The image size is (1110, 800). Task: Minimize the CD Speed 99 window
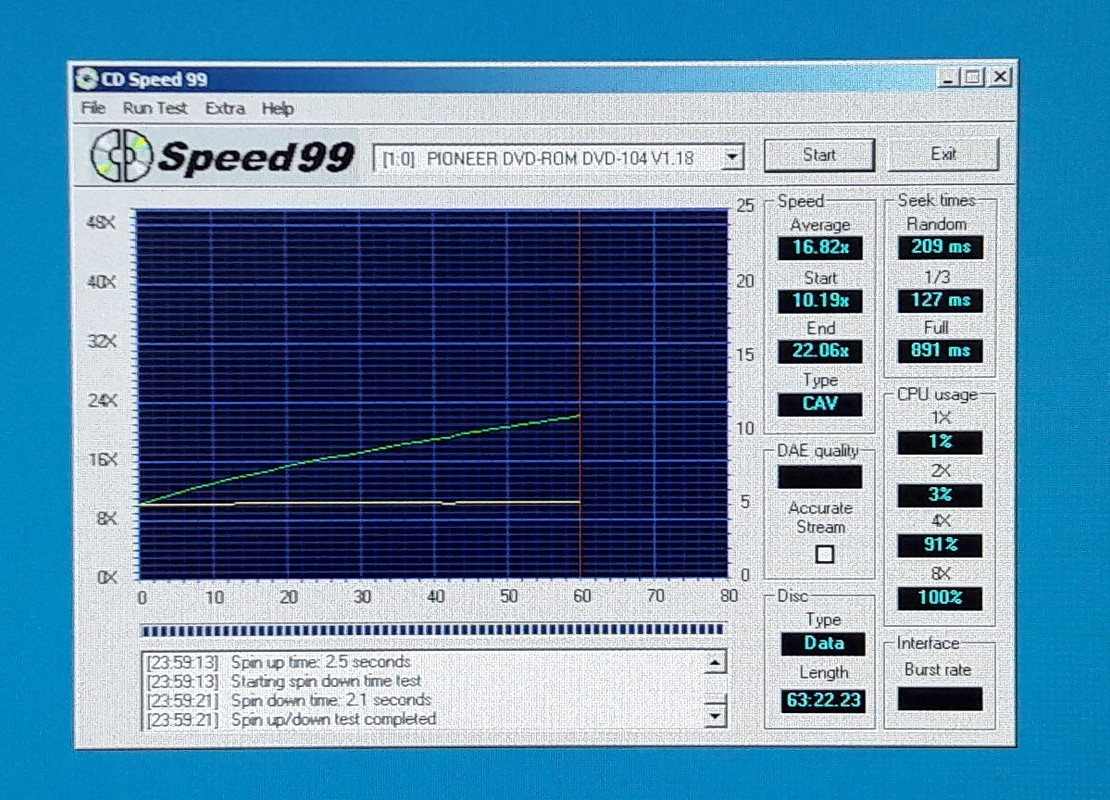pos(949,77)
